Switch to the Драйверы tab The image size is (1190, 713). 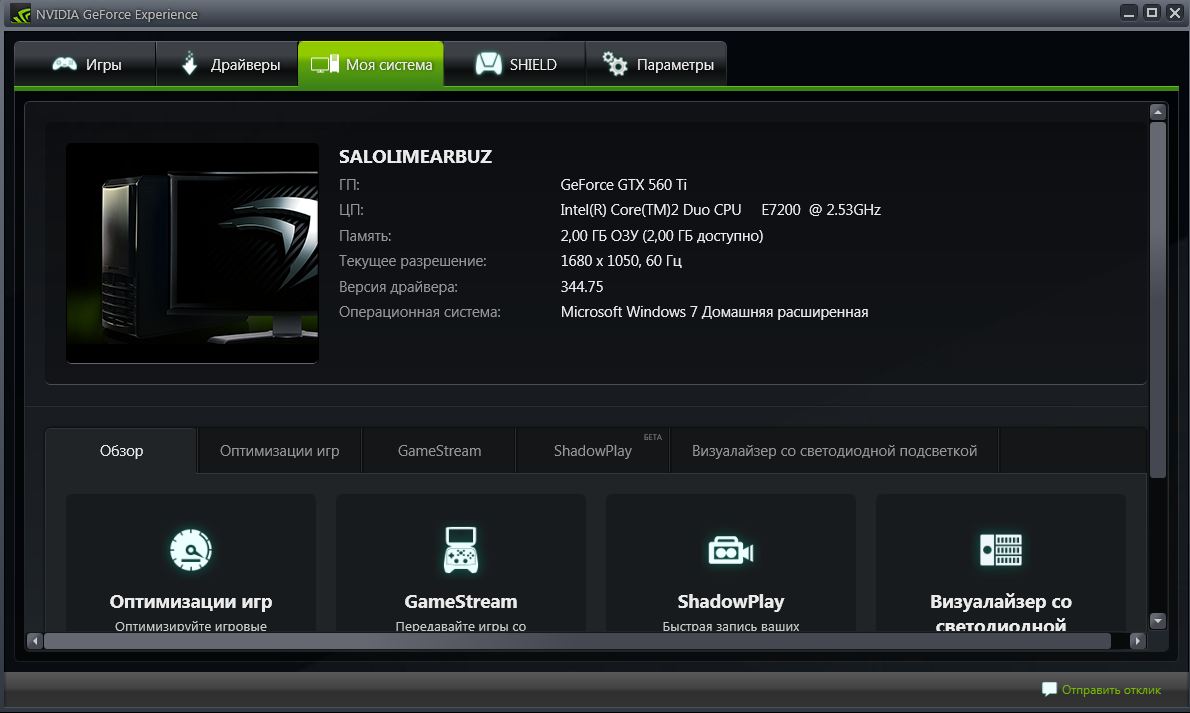pos(227,65)
